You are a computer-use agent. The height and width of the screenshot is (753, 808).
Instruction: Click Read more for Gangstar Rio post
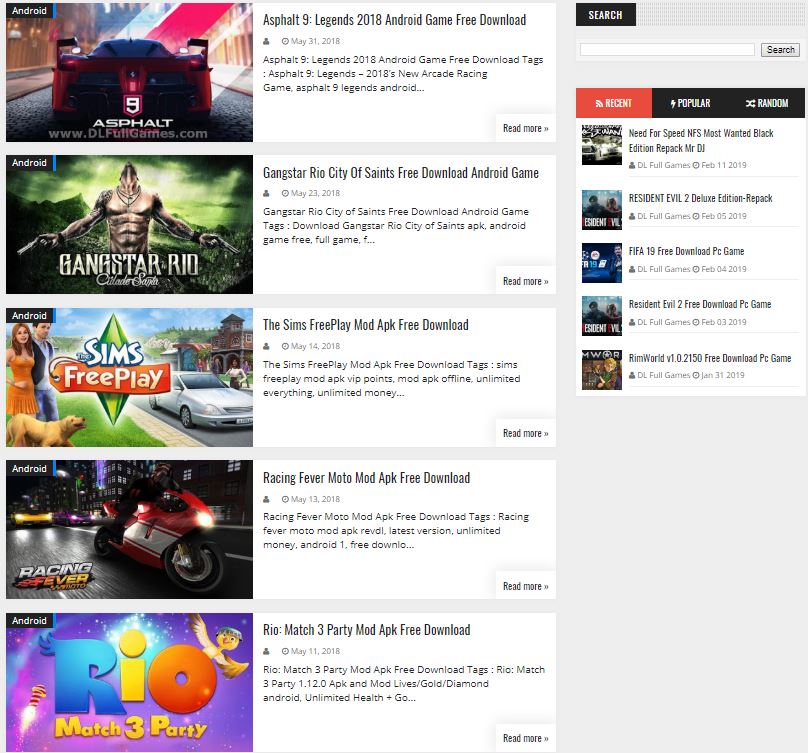[525, 281]
